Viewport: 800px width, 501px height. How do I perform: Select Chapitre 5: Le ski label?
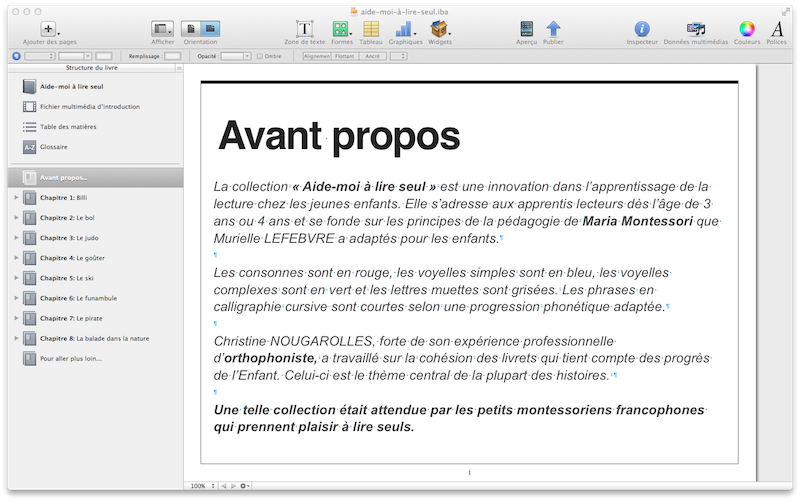pyautogui.click(x=66, y=278)
